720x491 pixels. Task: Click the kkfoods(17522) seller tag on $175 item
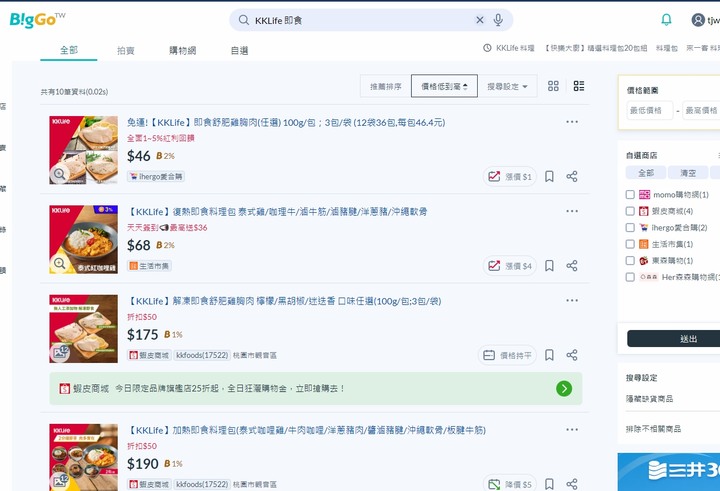202,355
